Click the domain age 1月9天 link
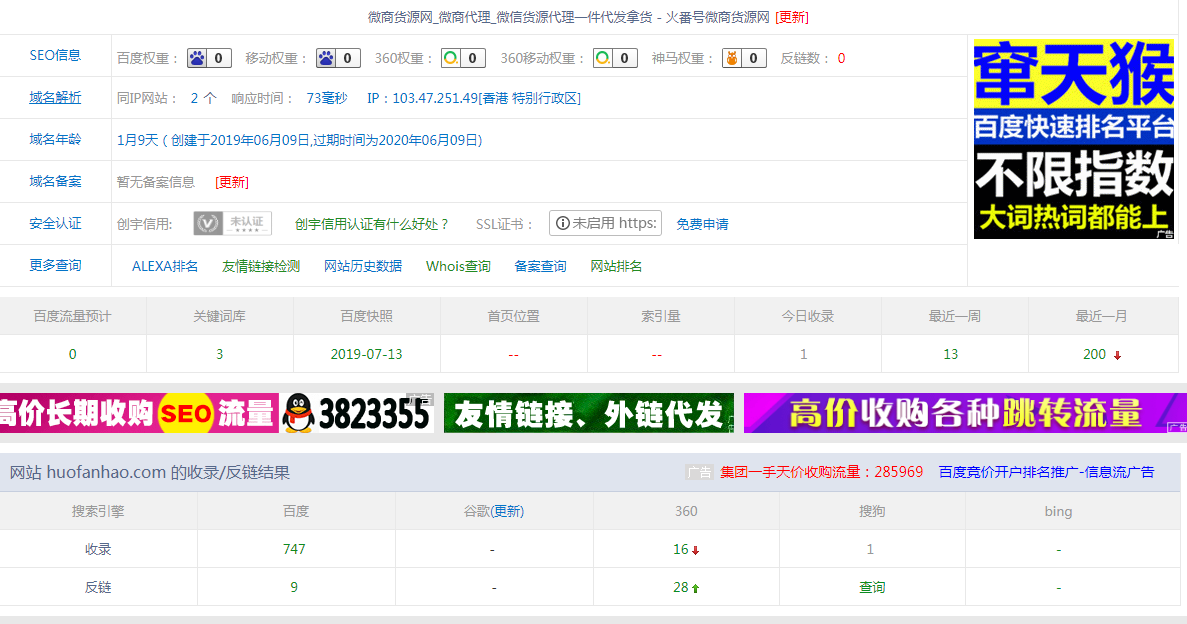This screenshot has width=1187, height=624. [x=300, y=140]
